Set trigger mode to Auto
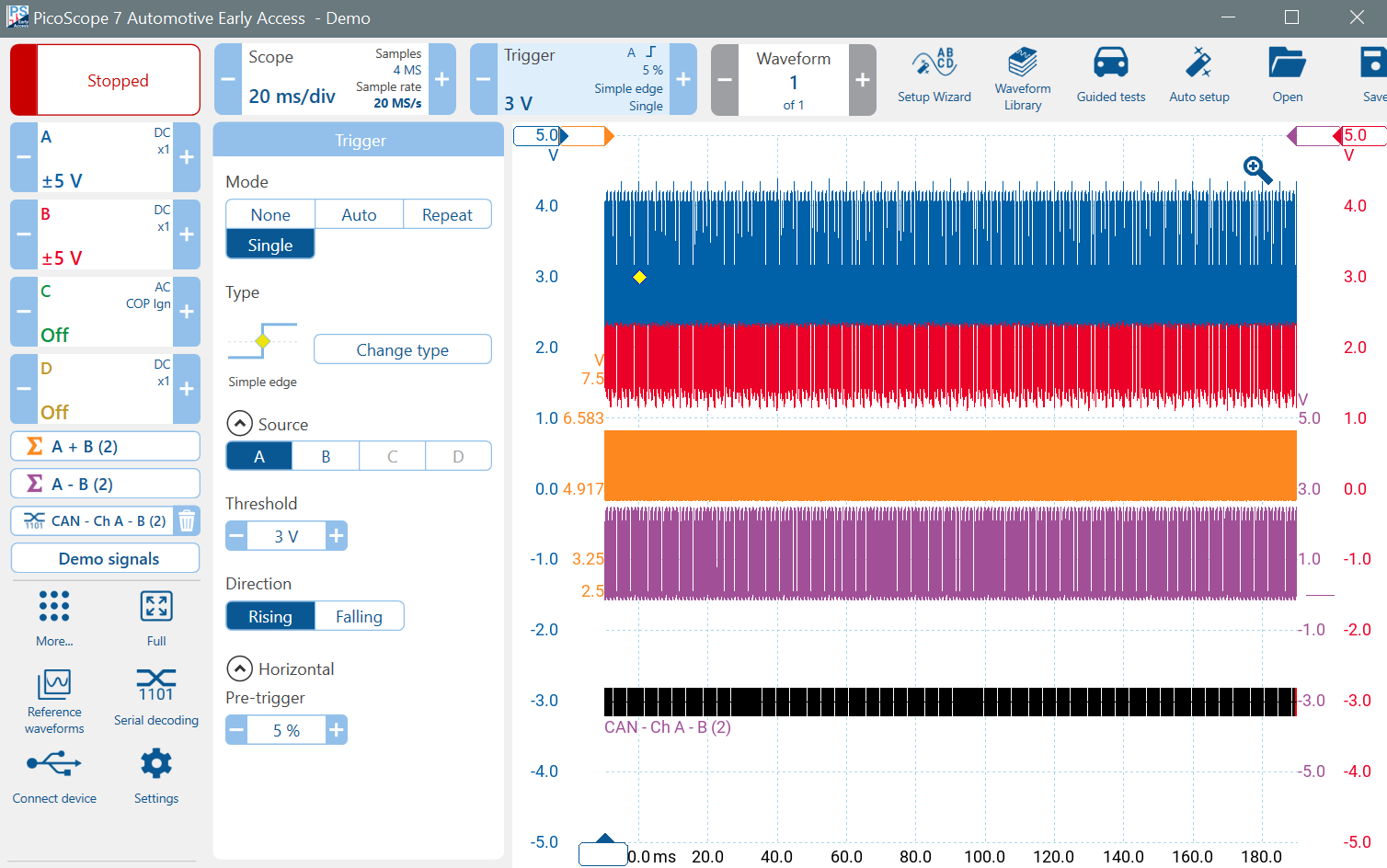This screenshot has width=1387, height=868. click(x=359, y=214)
